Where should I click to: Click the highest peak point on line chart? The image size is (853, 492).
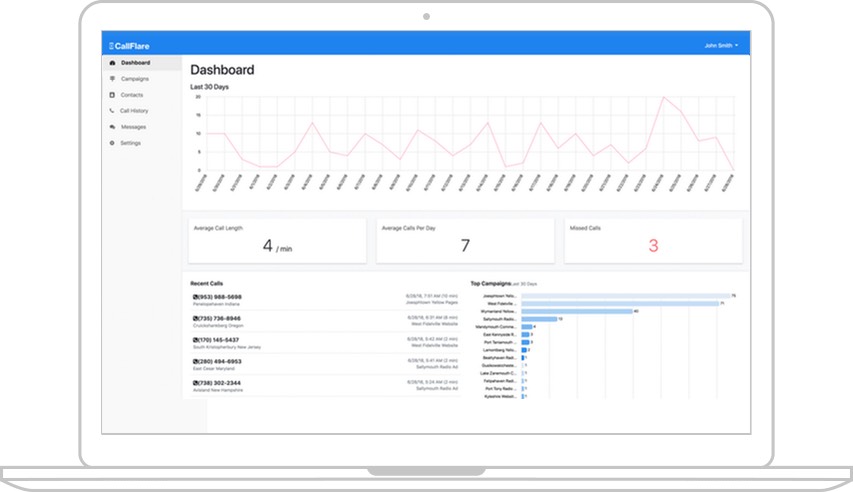coord(663,97)
